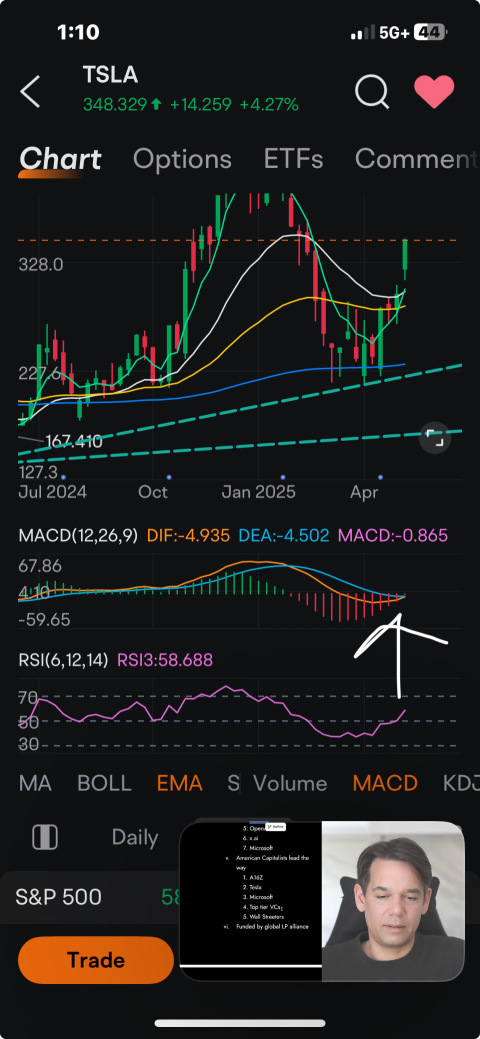Viewport: 480px width, 1039px height.
Task: Tap the +4.27% change value
Action: click(x=269, y=105)
